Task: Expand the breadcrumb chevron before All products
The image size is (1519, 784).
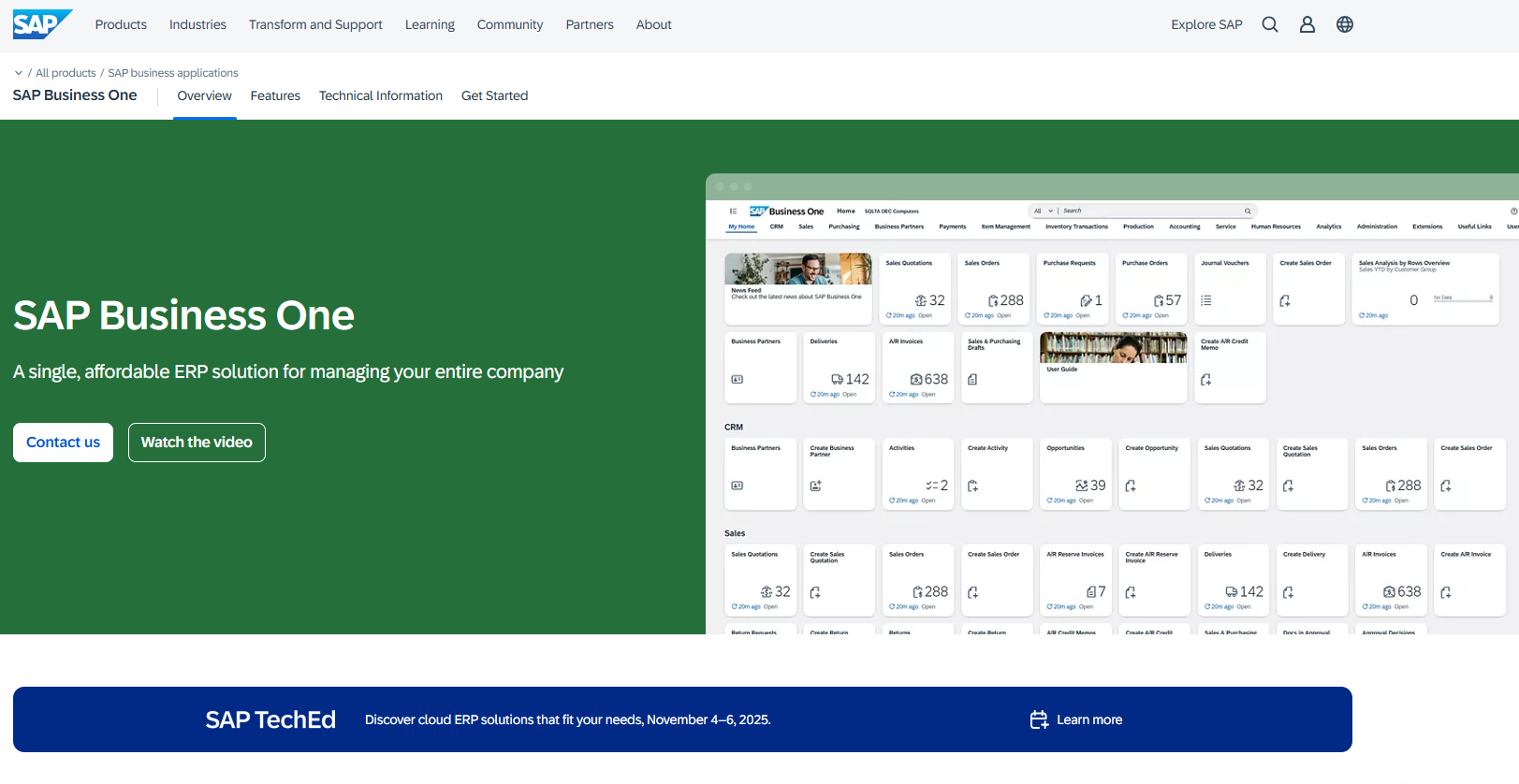Action: point(19,73)
